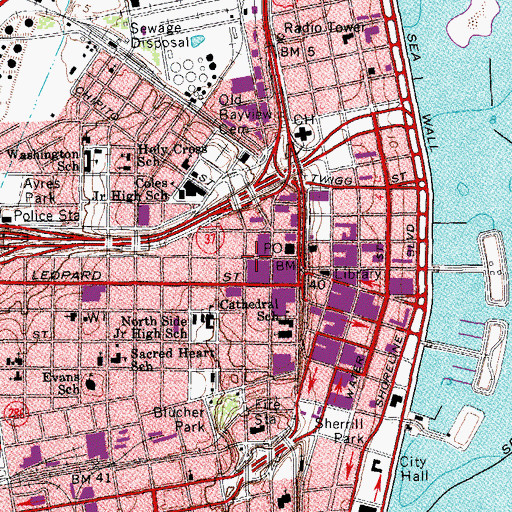Image resolution: width=512 pixels, height=512 pixels.
Task: Select the CH courthouse label
Action: (304, 119)
